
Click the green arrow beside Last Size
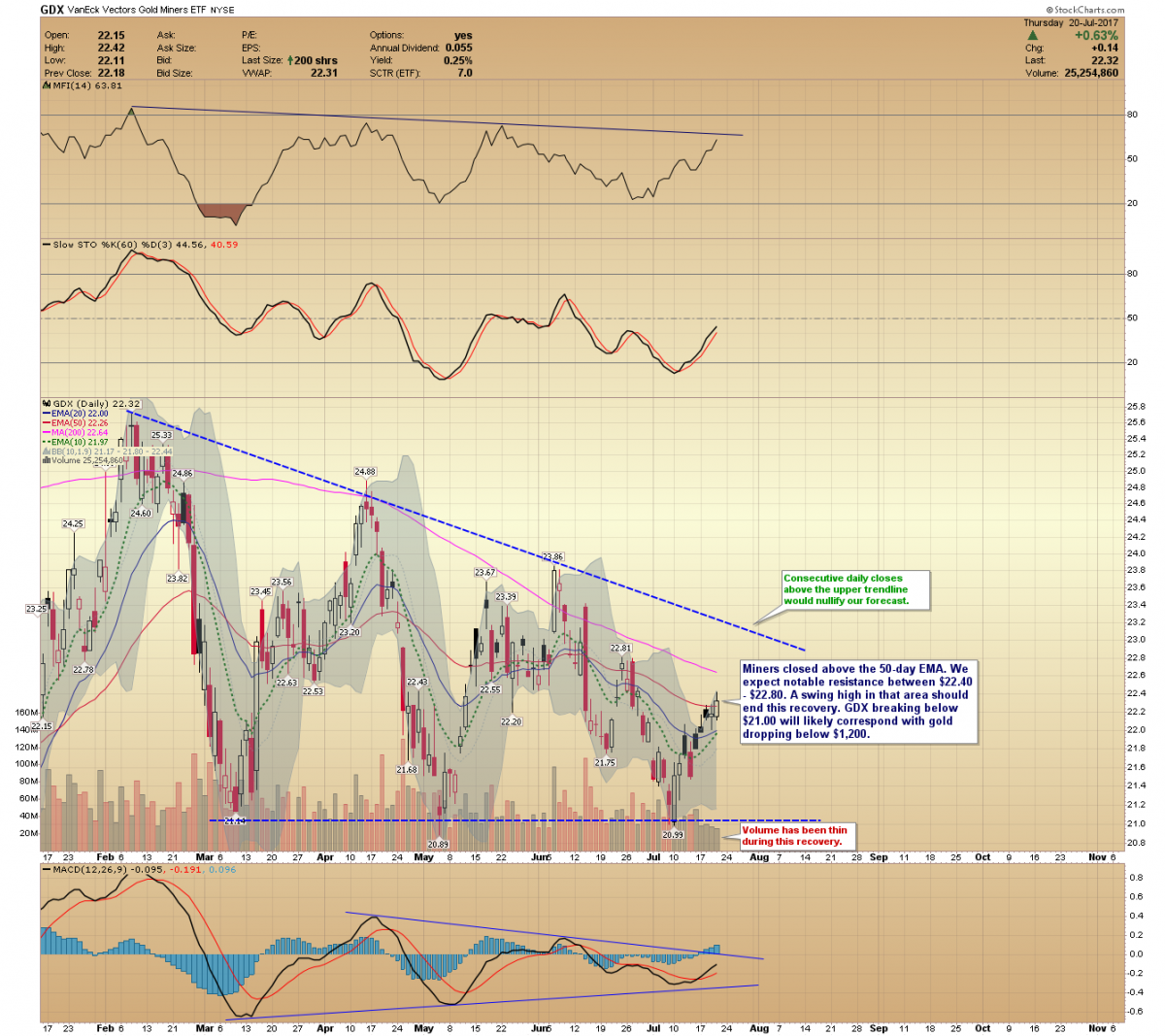(290, 60)
